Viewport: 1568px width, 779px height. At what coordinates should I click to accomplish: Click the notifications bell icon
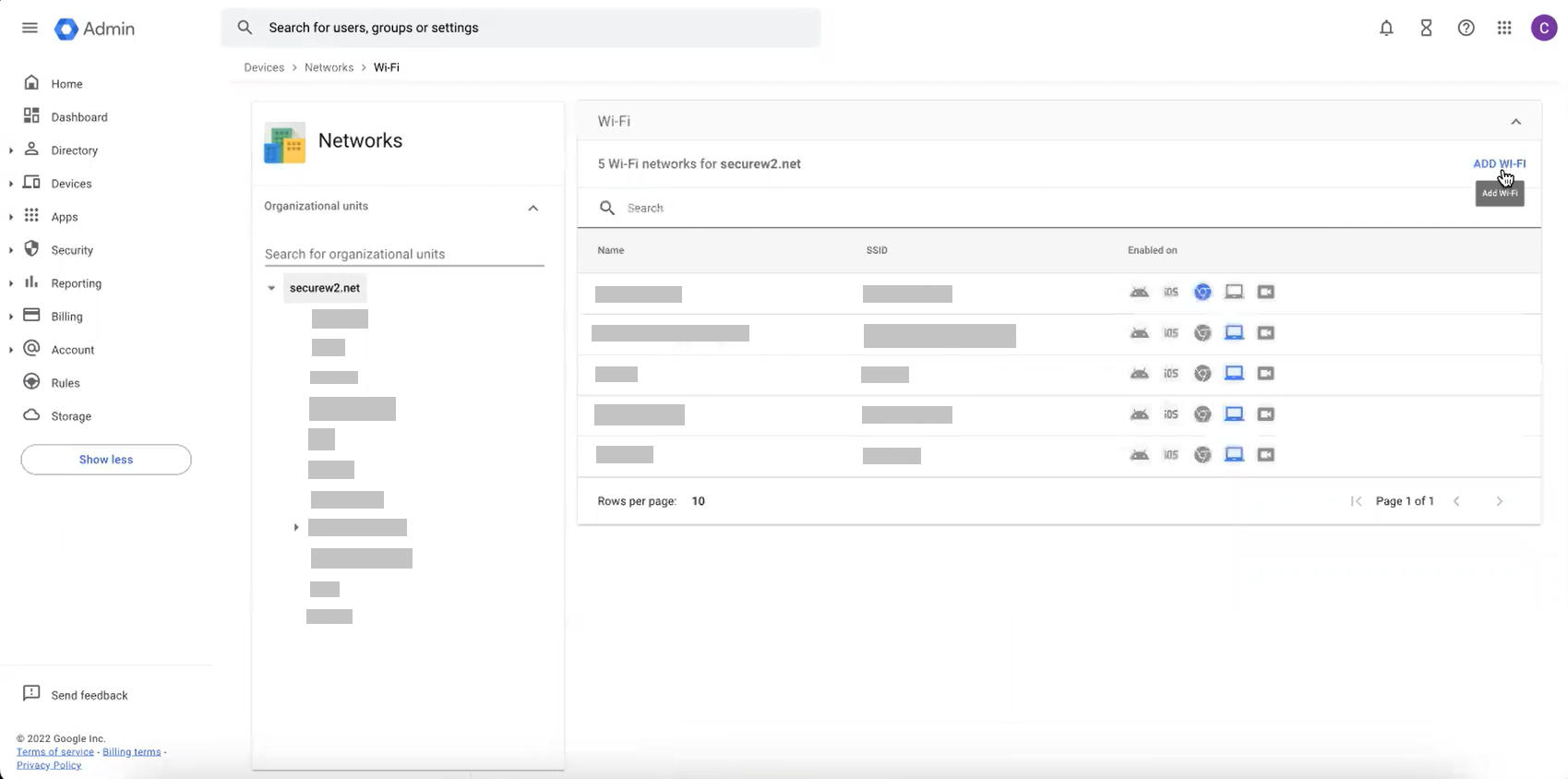(1386, 28)
